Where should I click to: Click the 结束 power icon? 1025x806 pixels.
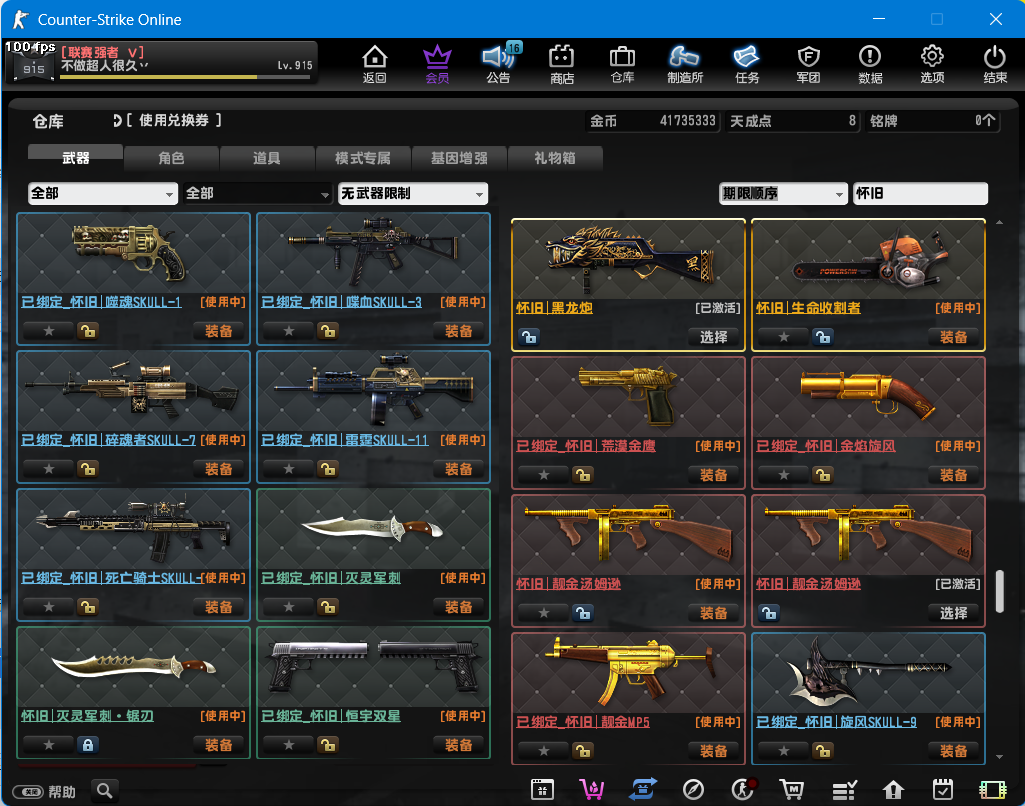[x=995, y=64]
